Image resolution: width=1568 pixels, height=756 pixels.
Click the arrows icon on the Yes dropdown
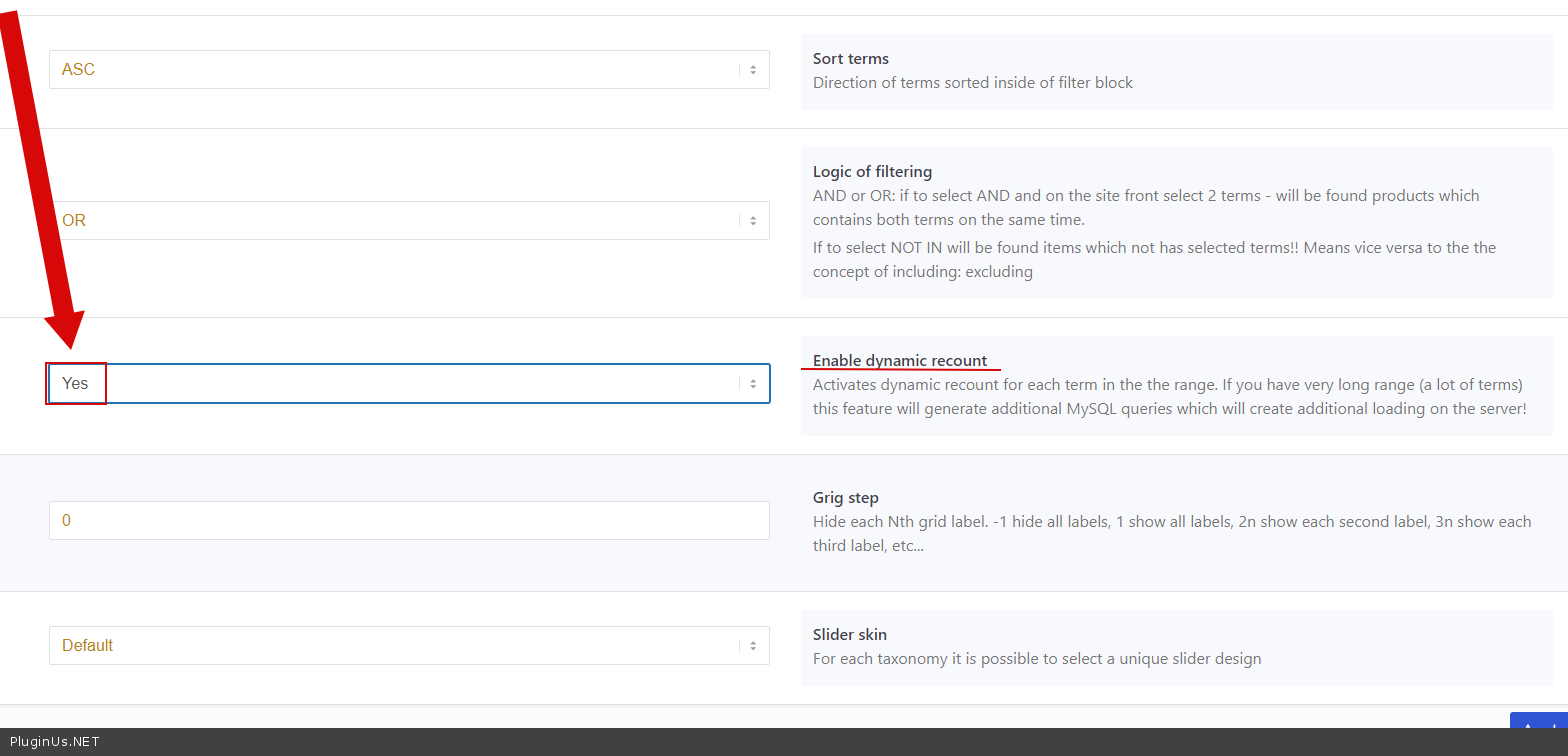[753, 384]
